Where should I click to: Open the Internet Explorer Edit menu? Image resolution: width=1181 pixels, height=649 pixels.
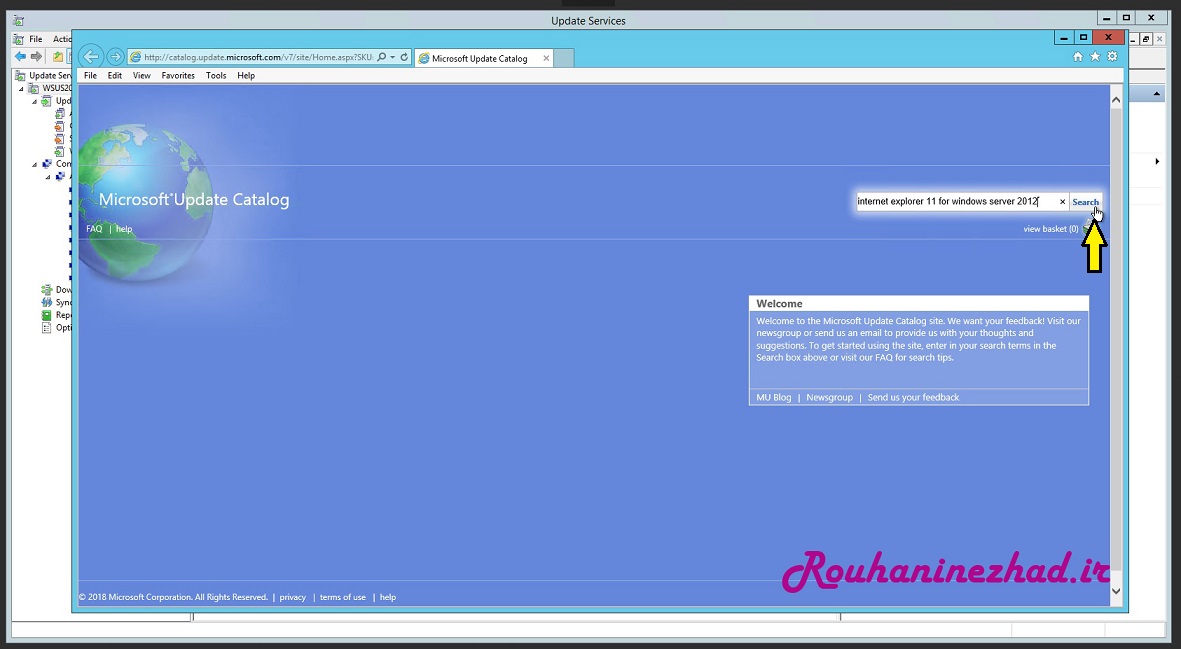114,75
